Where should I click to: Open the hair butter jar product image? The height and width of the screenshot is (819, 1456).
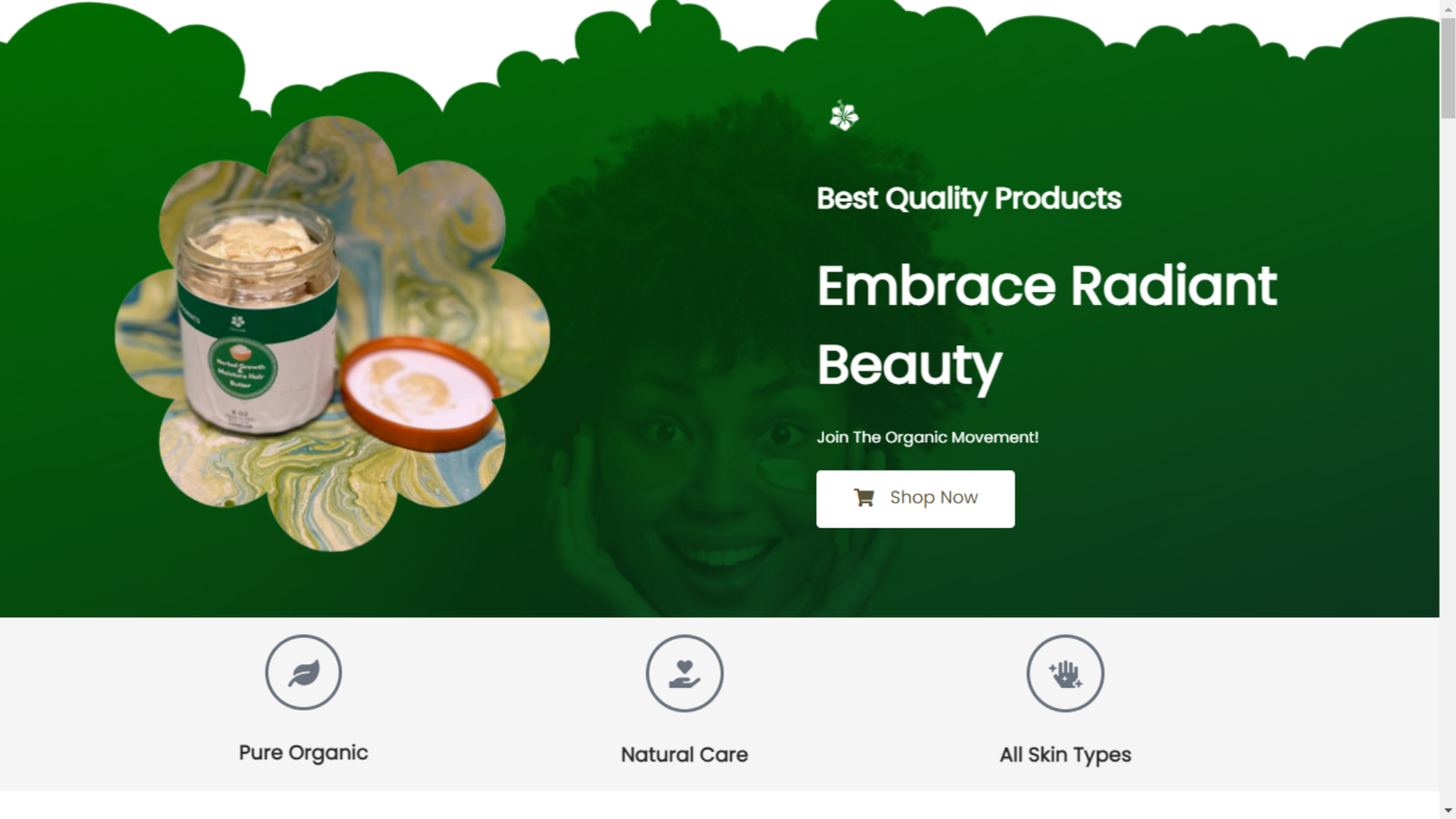coord(332,333)
